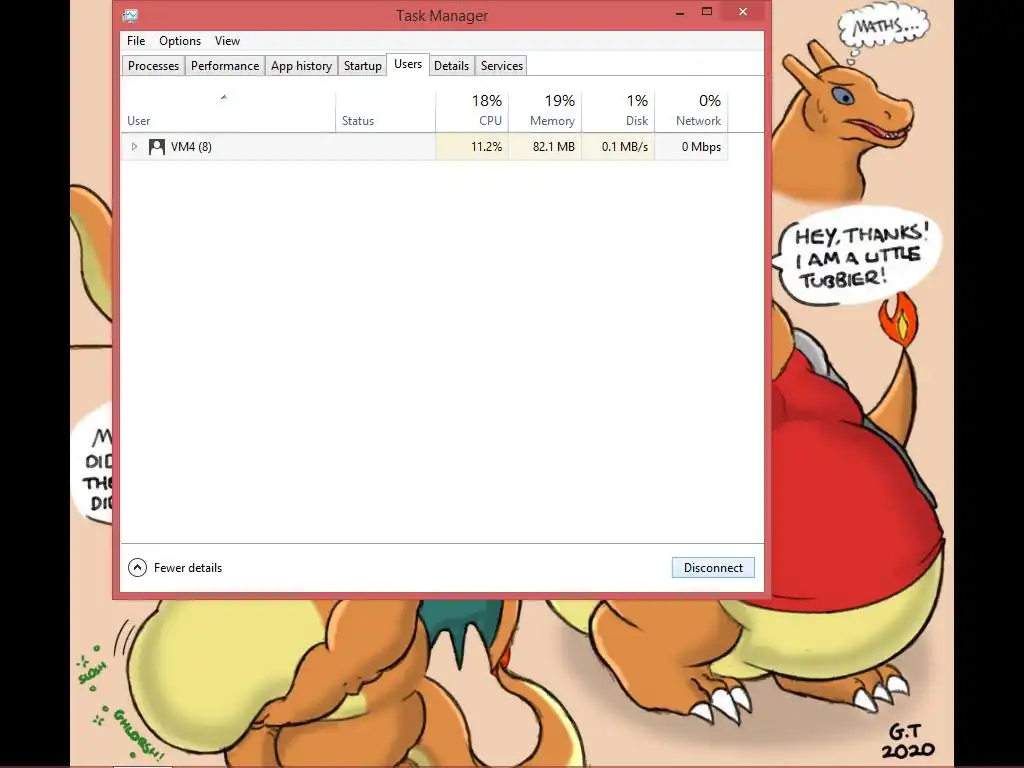The width and height of the screenshot is (1024, 768).
Task: Collapse view with Fewer details arrow icon
Action: (137, 568)
